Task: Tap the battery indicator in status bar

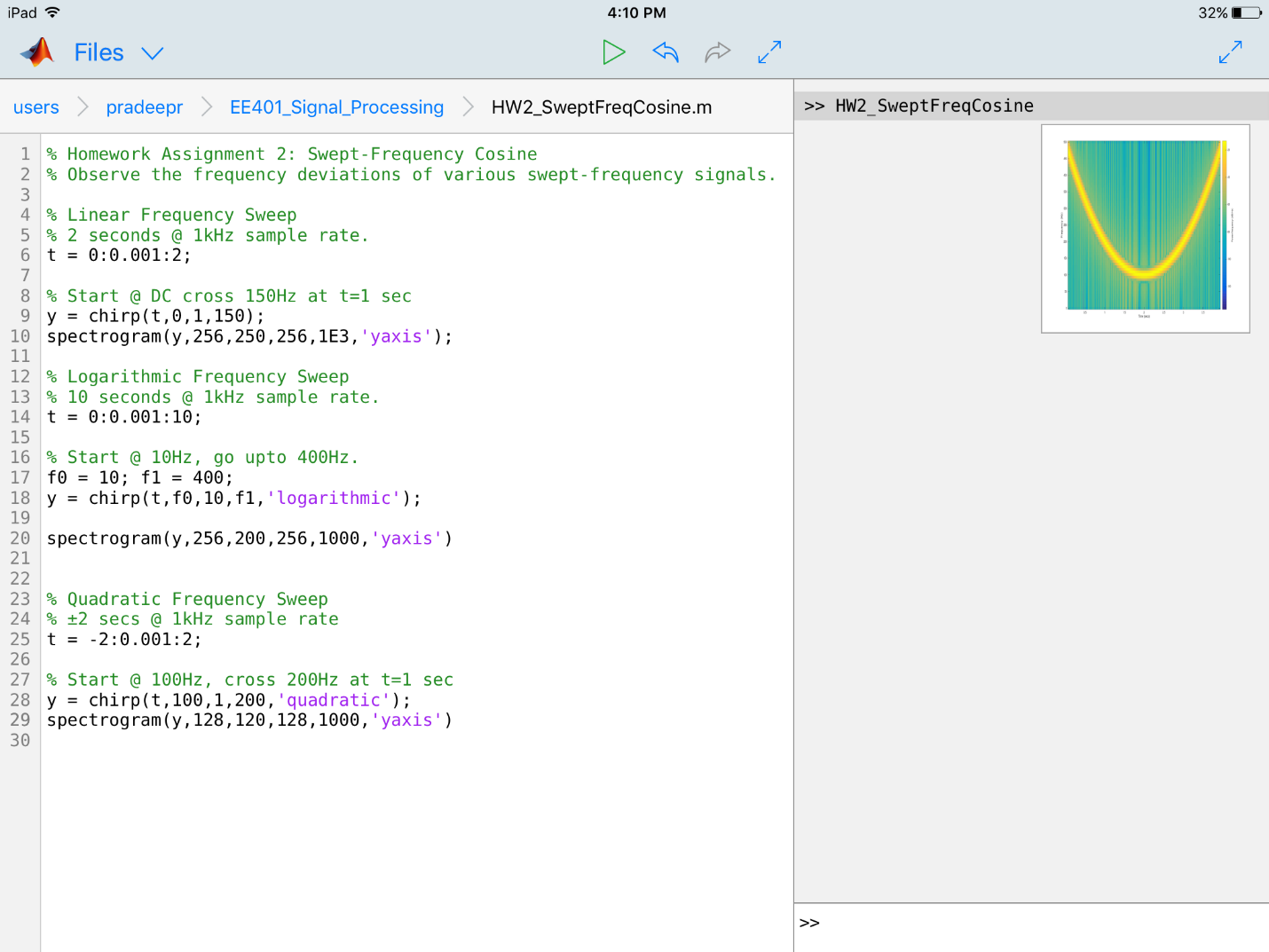Action: coord(1246,12)
